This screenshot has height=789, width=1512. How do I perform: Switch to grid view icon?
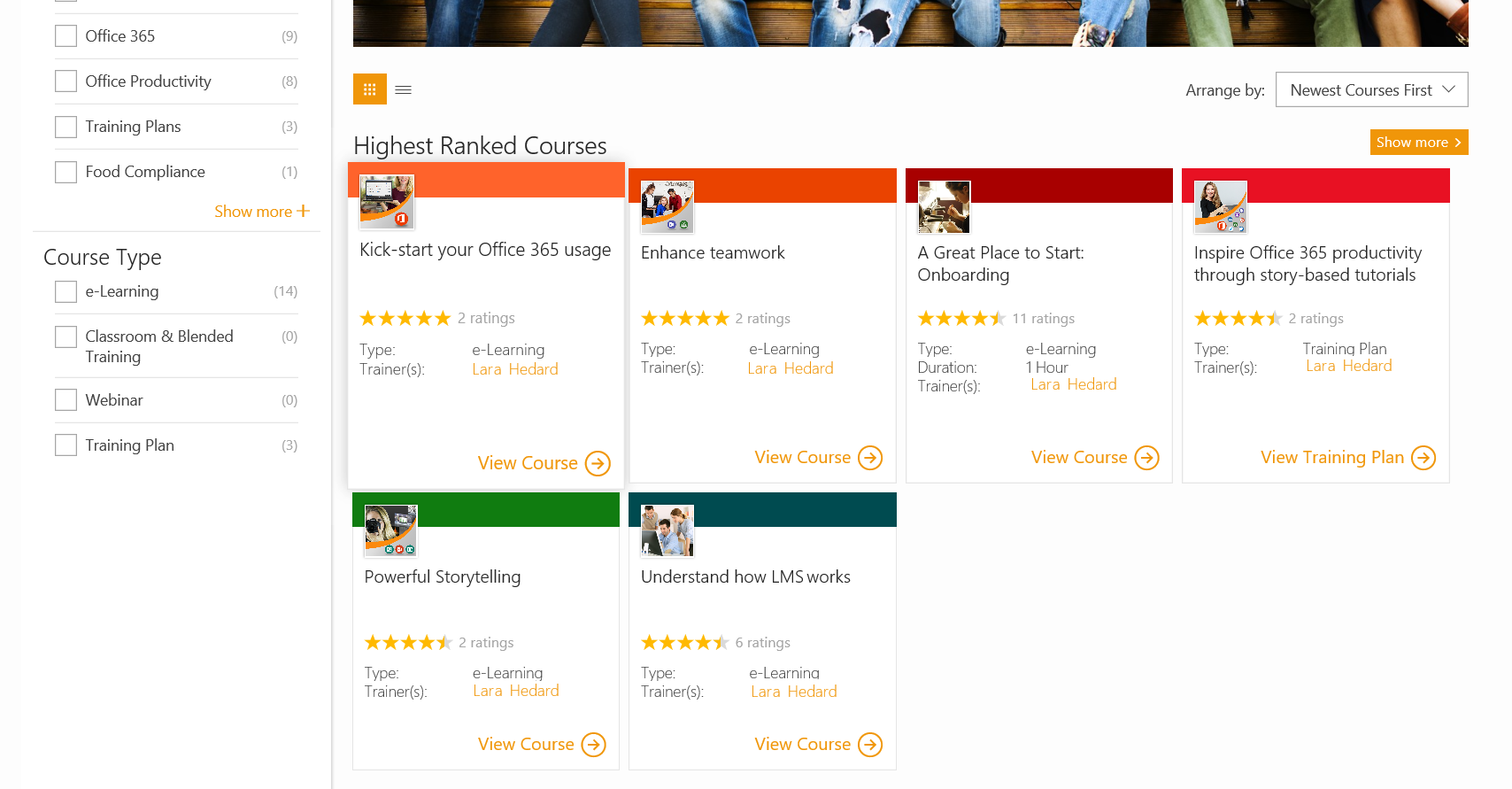(x=369, y=89)
